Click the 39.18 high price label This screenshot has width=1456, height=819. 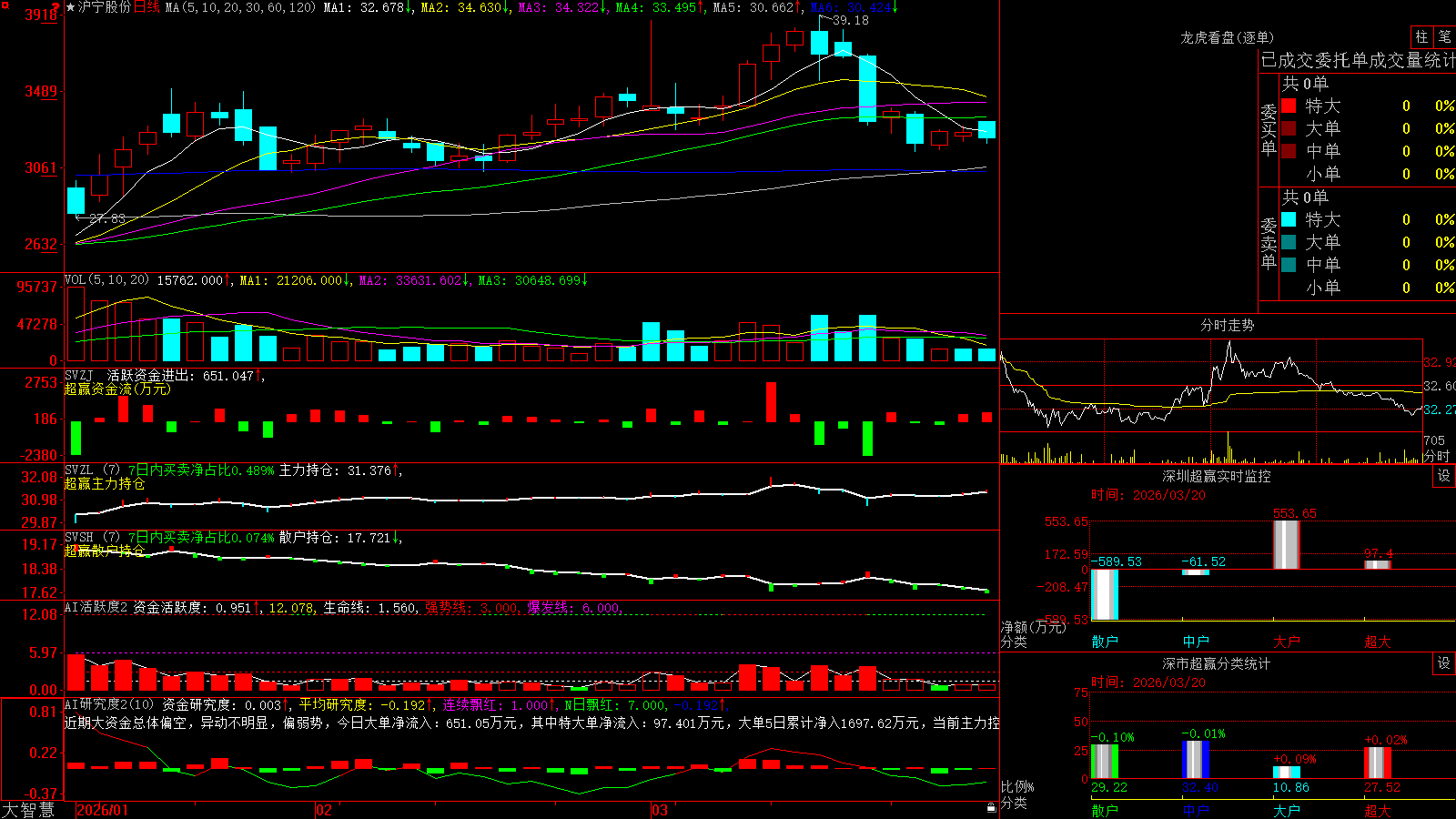[x=850, y=20]
